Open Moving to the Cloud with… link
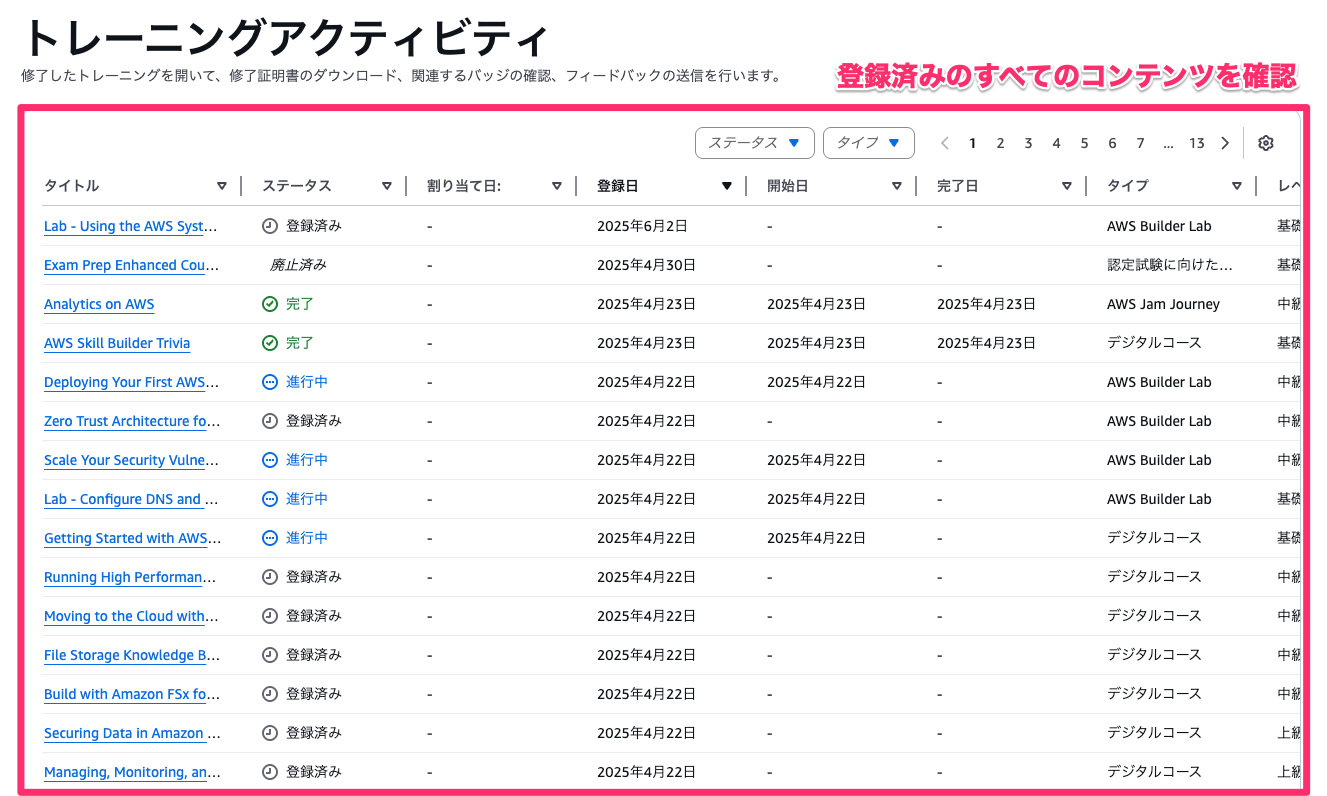The image size is (1327, 796). click(x=131, y=616)
